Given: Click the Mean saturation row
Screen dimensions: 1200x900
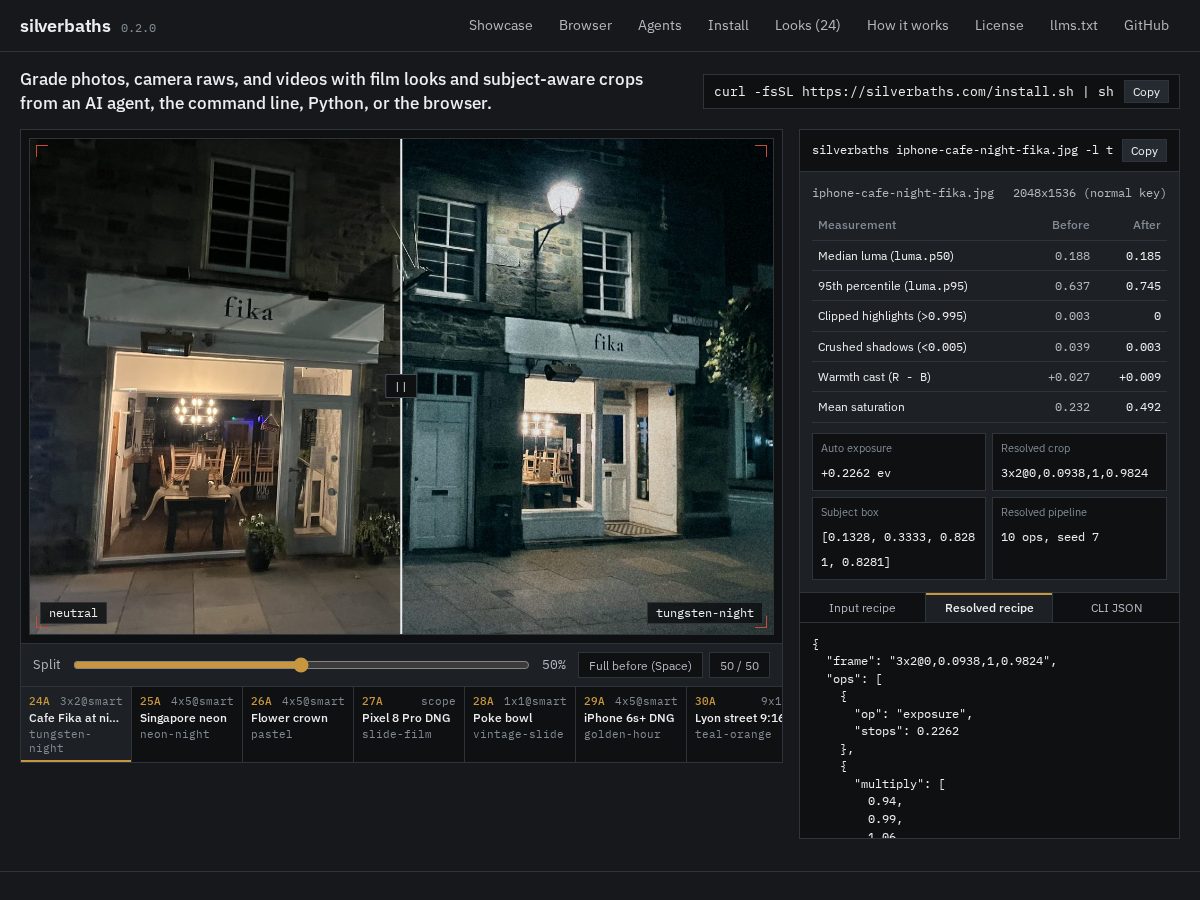Looking at the screenshot, I should coord(989,407).
